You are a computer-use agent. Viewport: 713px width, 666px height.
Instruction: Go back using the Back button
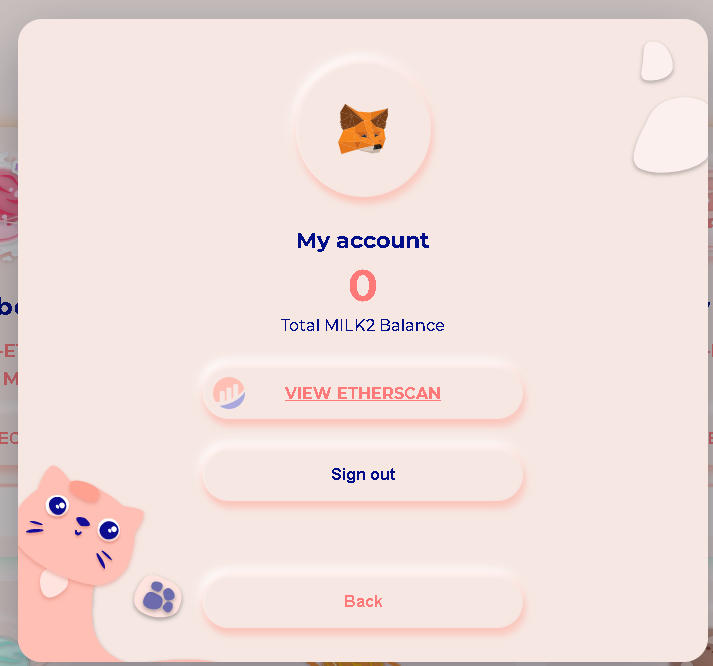(x=363, y=601)
